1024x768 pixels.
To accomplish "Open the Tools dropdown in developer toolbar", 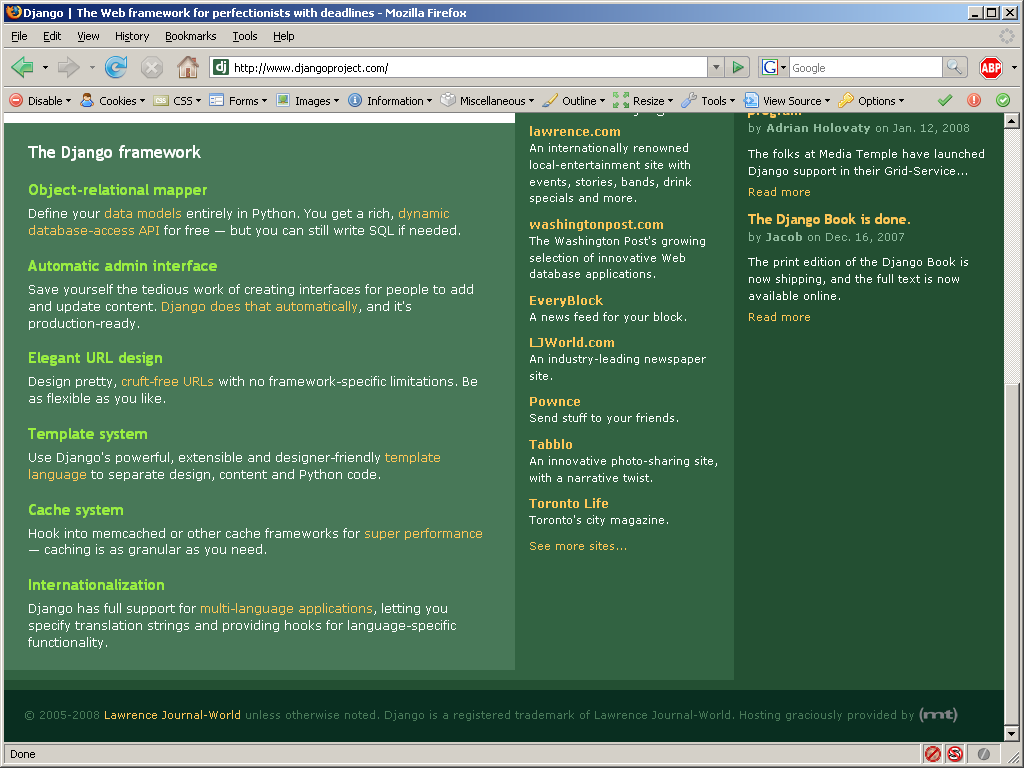I will click(708, 101).
